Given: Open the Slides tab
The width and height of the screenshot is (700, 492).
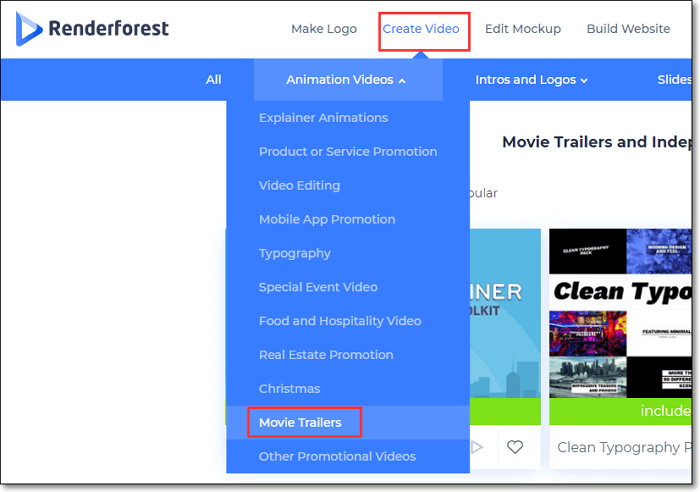Looking at the screenshot, I should [673, 80].
